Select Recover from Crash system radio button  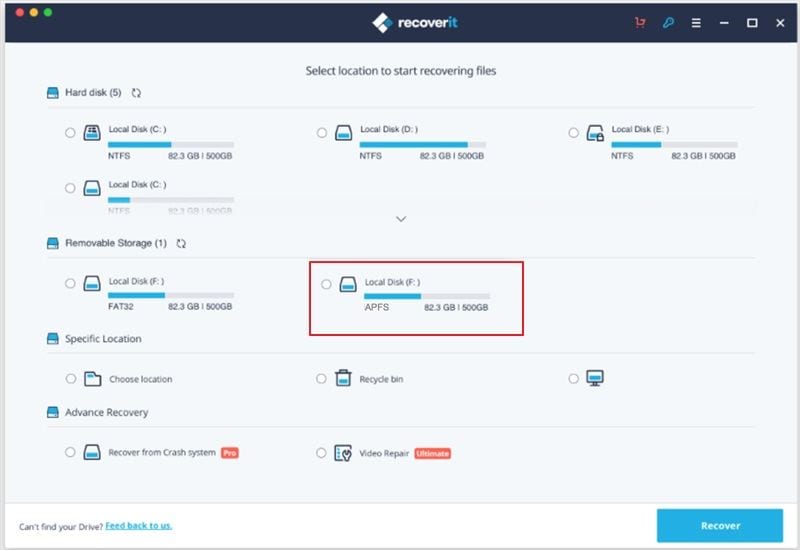click(x=70, y=452)
